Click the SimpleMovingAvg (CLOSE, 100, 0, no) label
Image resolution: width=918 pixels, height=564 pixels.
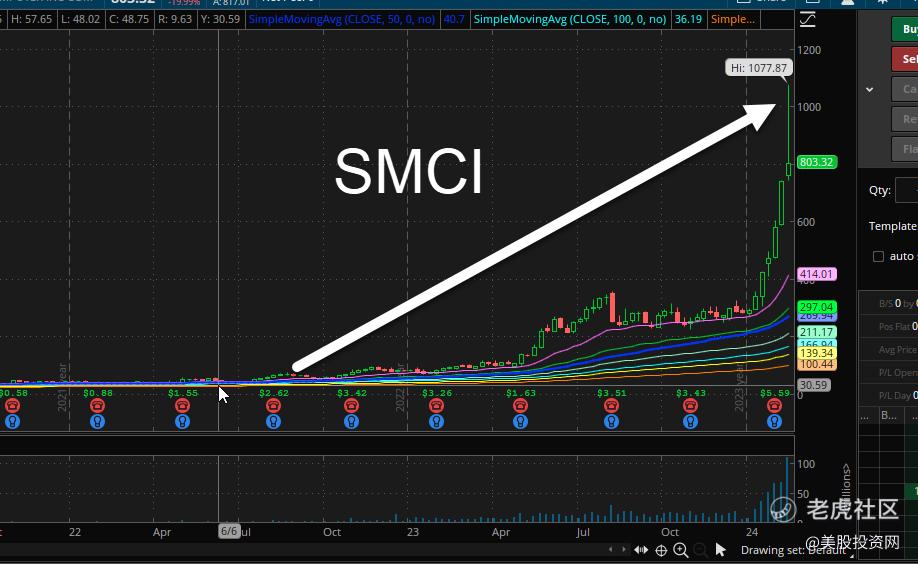tap(570, 19)
